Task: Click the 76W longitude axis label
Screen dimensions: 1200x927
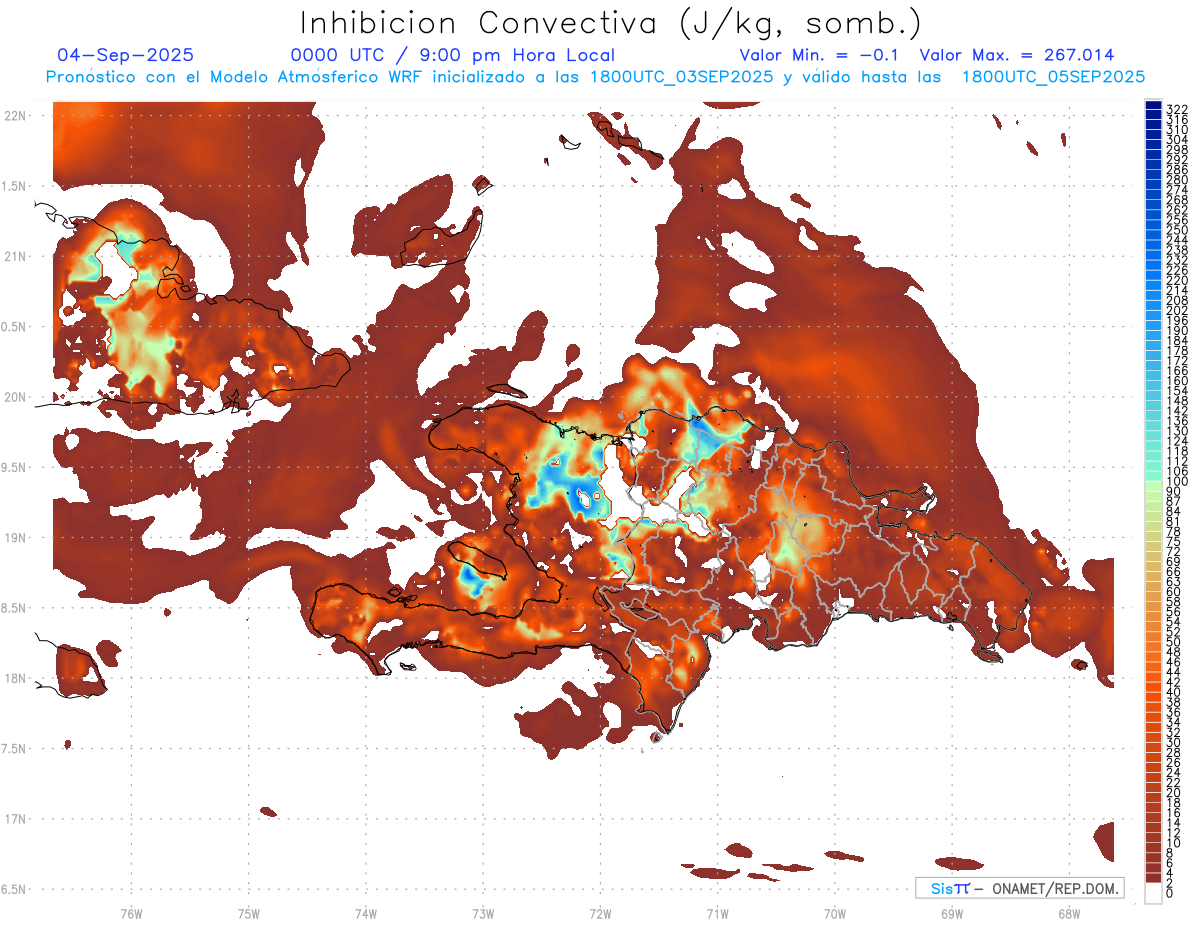Action: [x=131, y=913]
